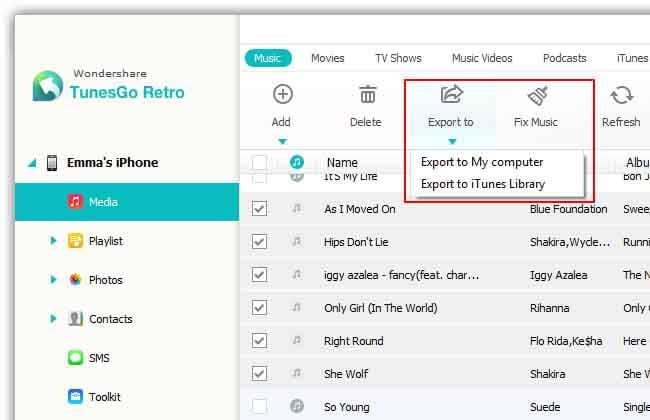This screenshot has width=650, height=420.
Task: Click the Export to dropdown arrow
Action: (x=452, y=142)
